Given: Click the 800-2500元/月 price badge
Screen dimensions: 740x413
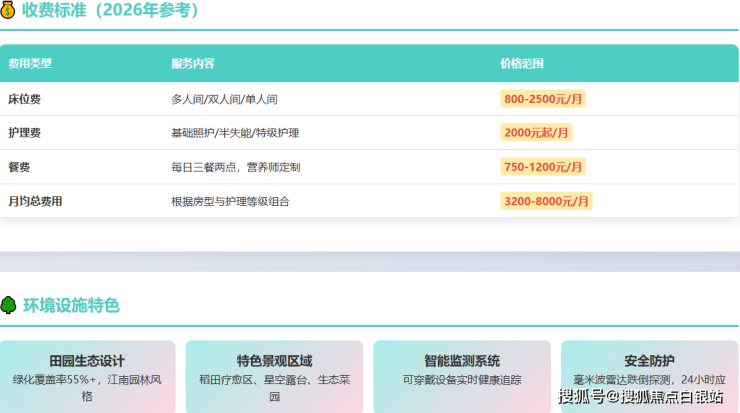Looking at the screenshot, I should pyautogui.click(x=544, y=99).
